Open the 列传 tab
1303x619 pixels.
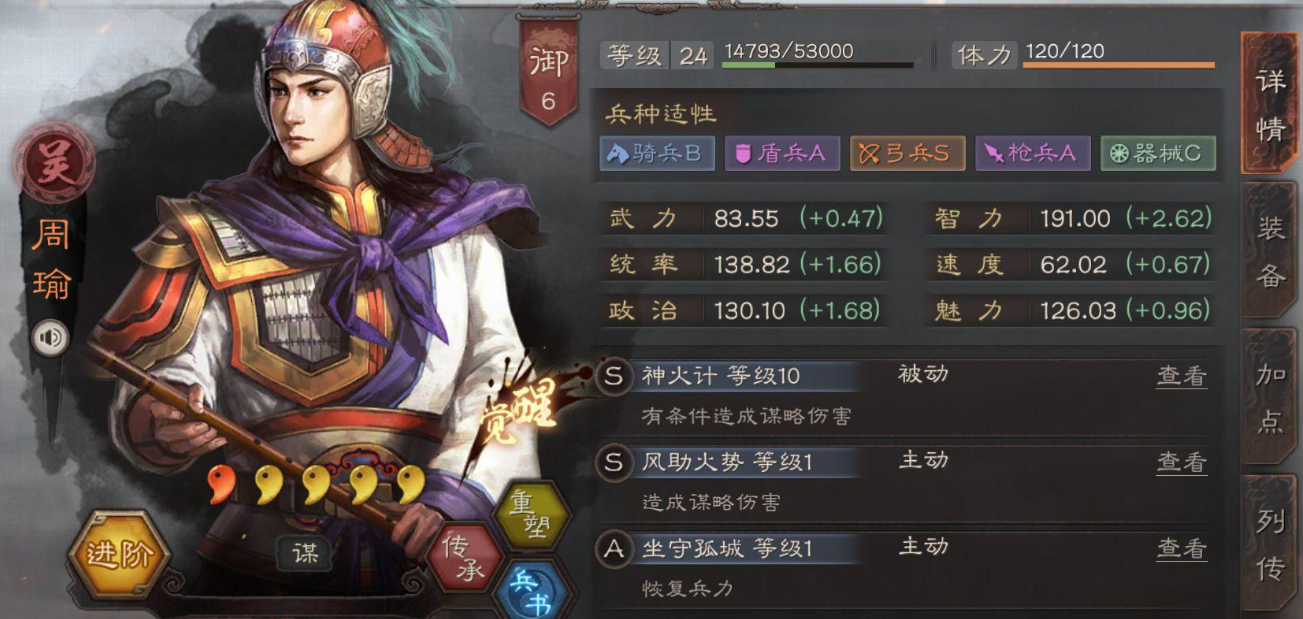click(x=1269, y=545)
